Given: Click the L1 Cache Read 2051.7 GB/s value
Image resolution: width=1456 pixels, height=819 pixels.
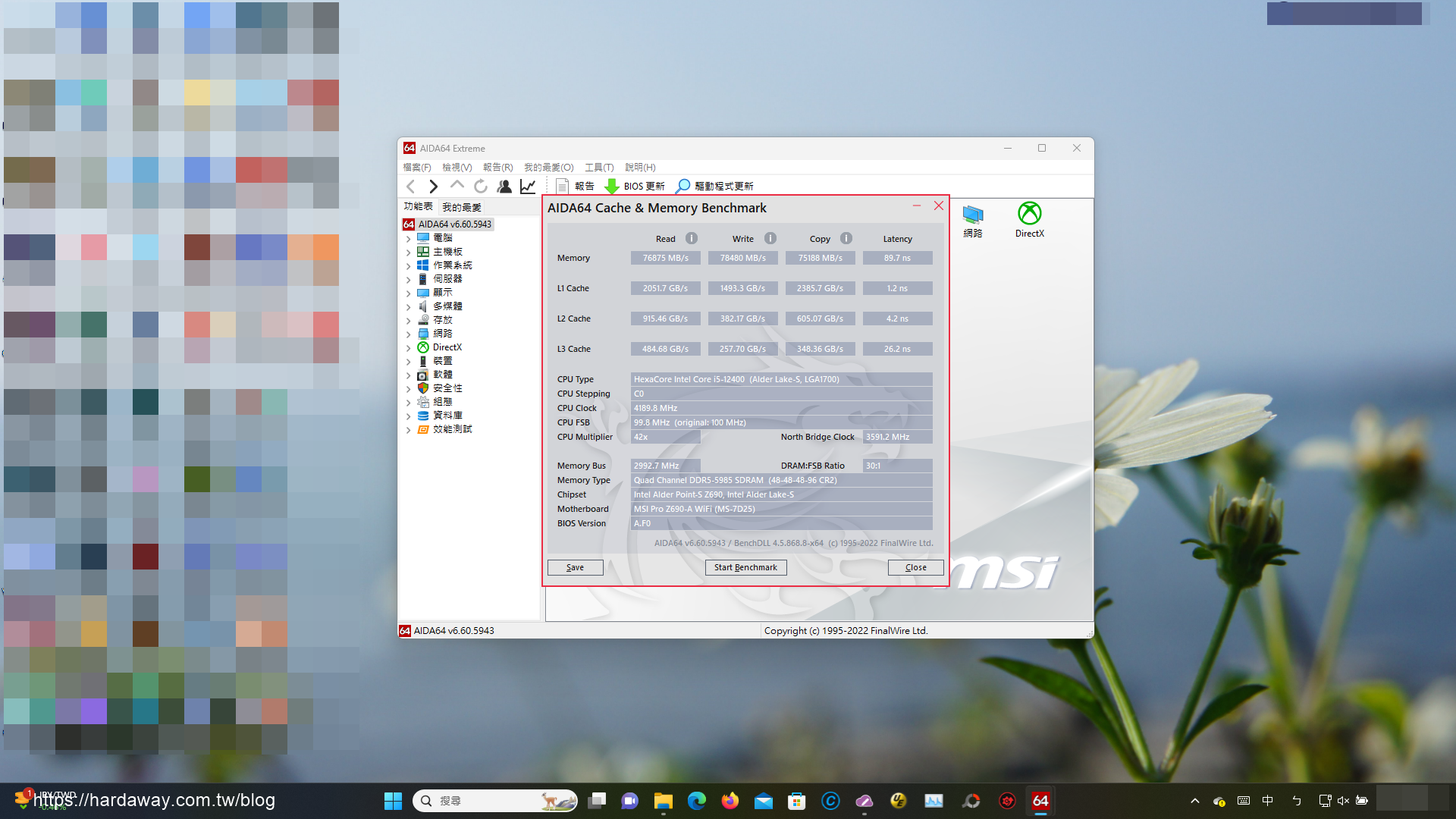Looking at the screenshot, I should [665, 288].
